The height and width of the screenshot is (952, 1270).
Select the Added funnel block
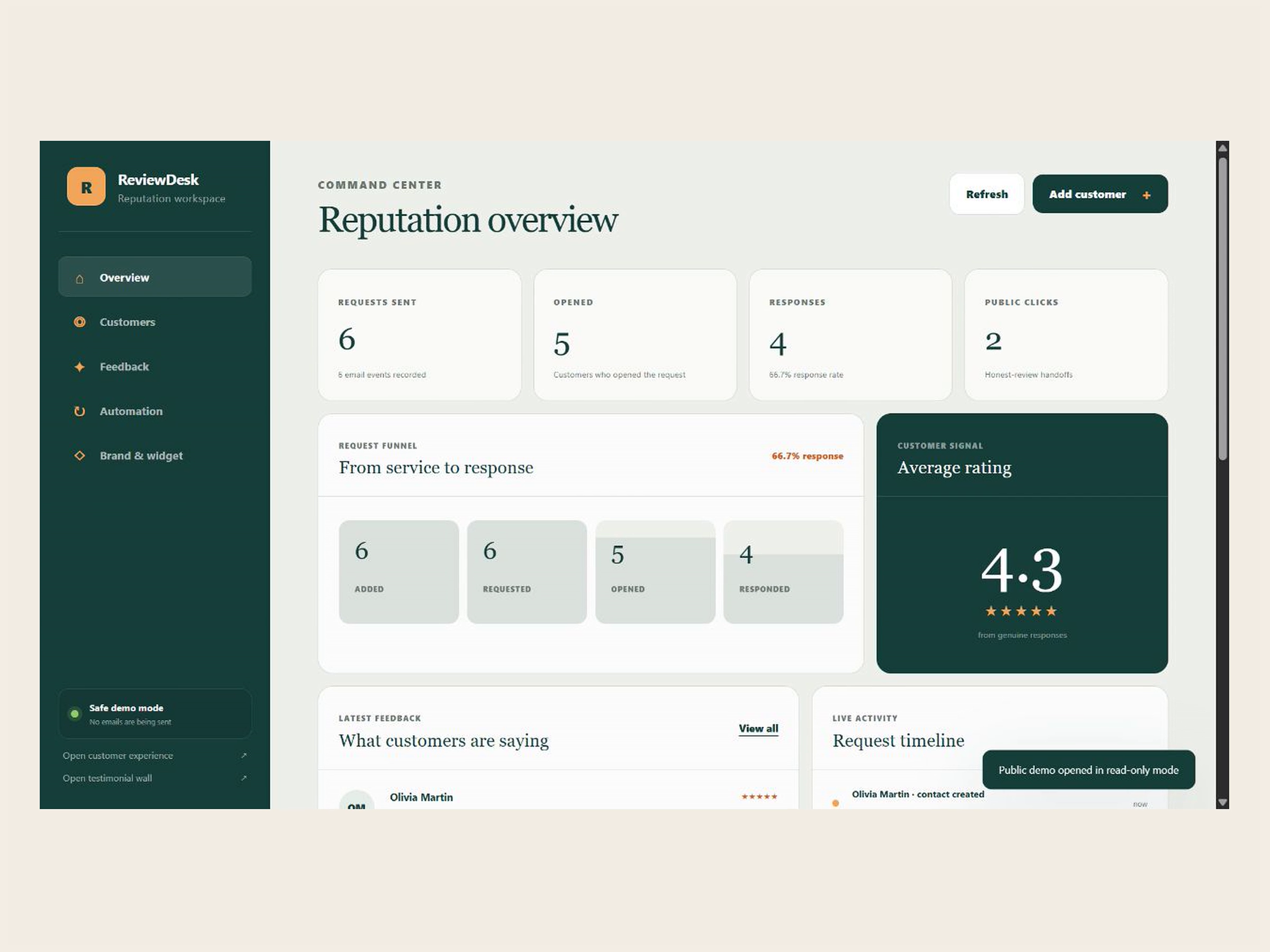click(x=399, y=572)
